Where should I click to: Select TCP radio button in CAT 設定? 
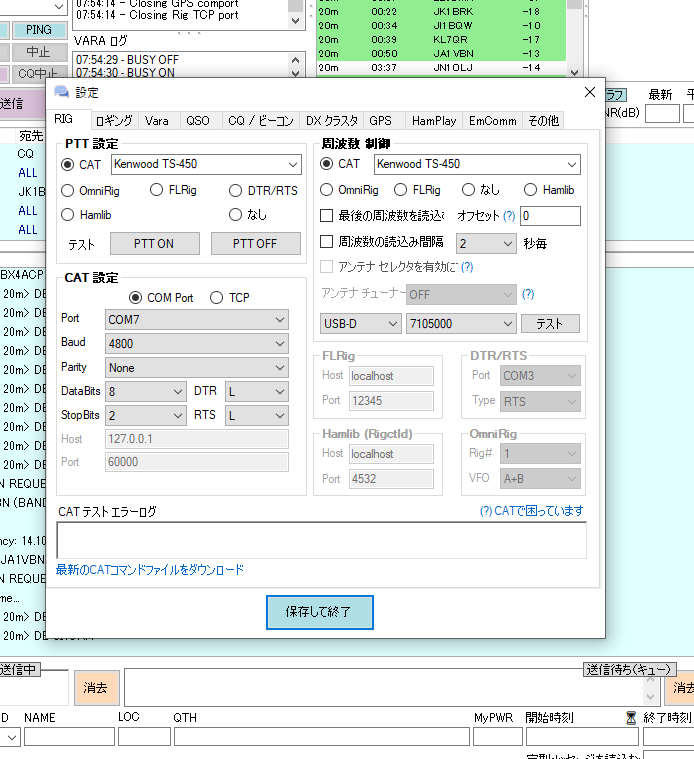coord(216,297)
